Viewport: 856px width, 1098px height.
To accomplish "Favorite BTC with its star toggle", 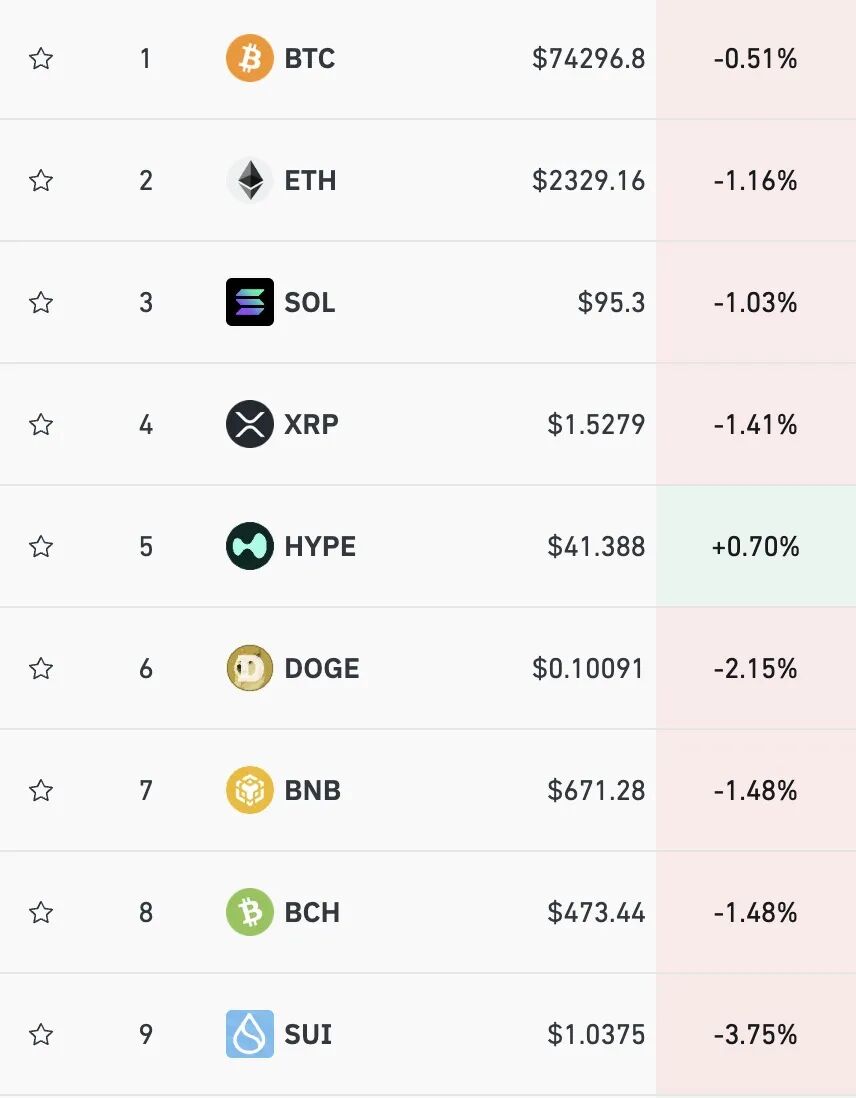I will (41, 59).
